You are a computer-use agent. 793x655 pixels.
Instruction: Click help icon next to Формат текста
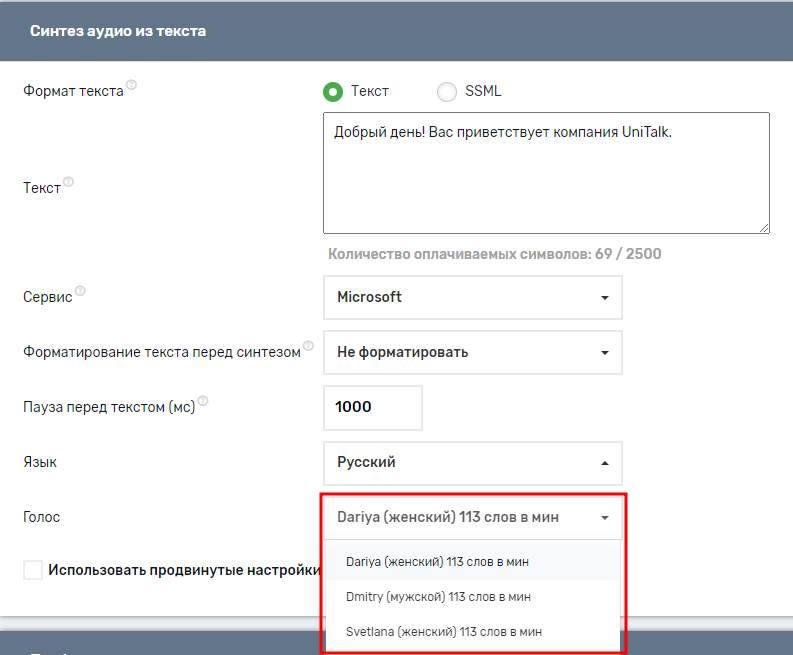[131, 85]
